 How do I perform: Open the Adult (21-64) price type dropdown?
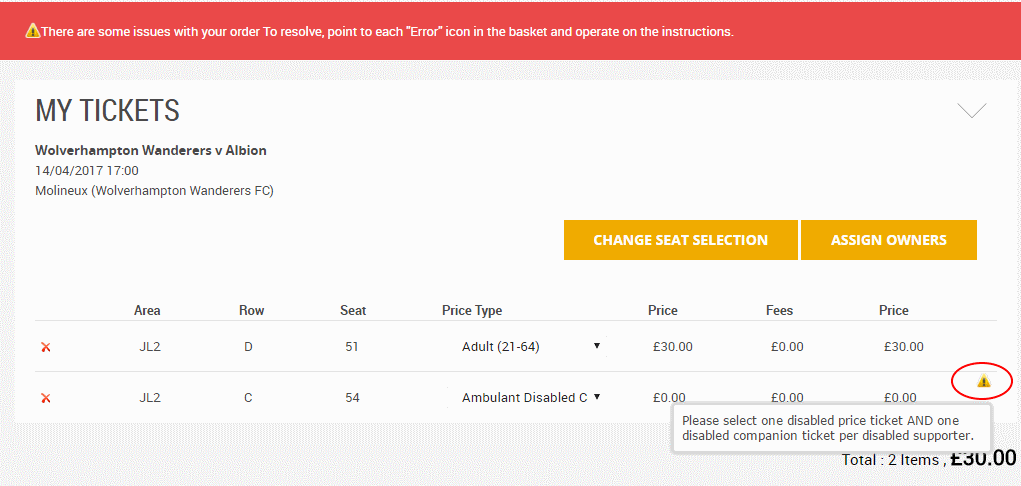click(x=531, y=347)
